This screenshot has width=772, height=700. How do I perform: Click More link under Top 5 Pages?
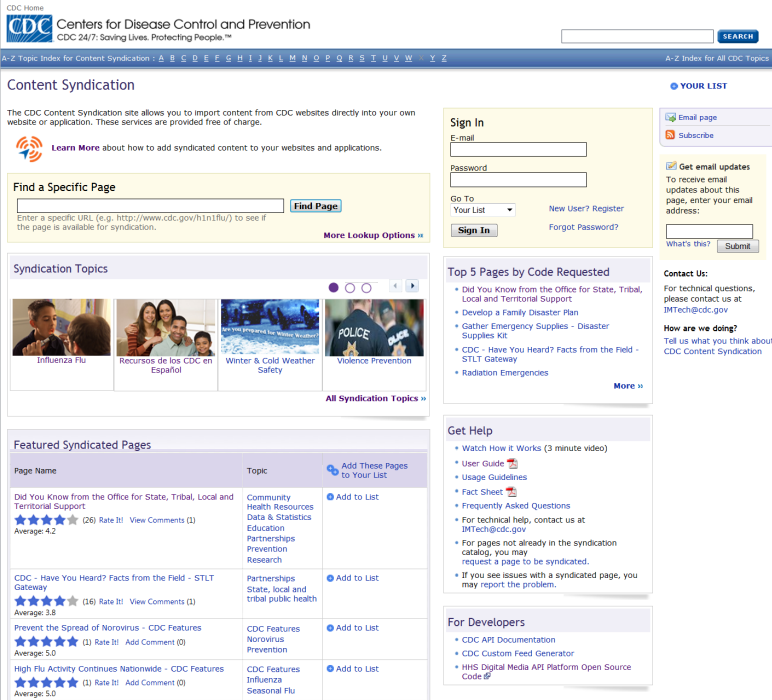click(x=628, y=386)
